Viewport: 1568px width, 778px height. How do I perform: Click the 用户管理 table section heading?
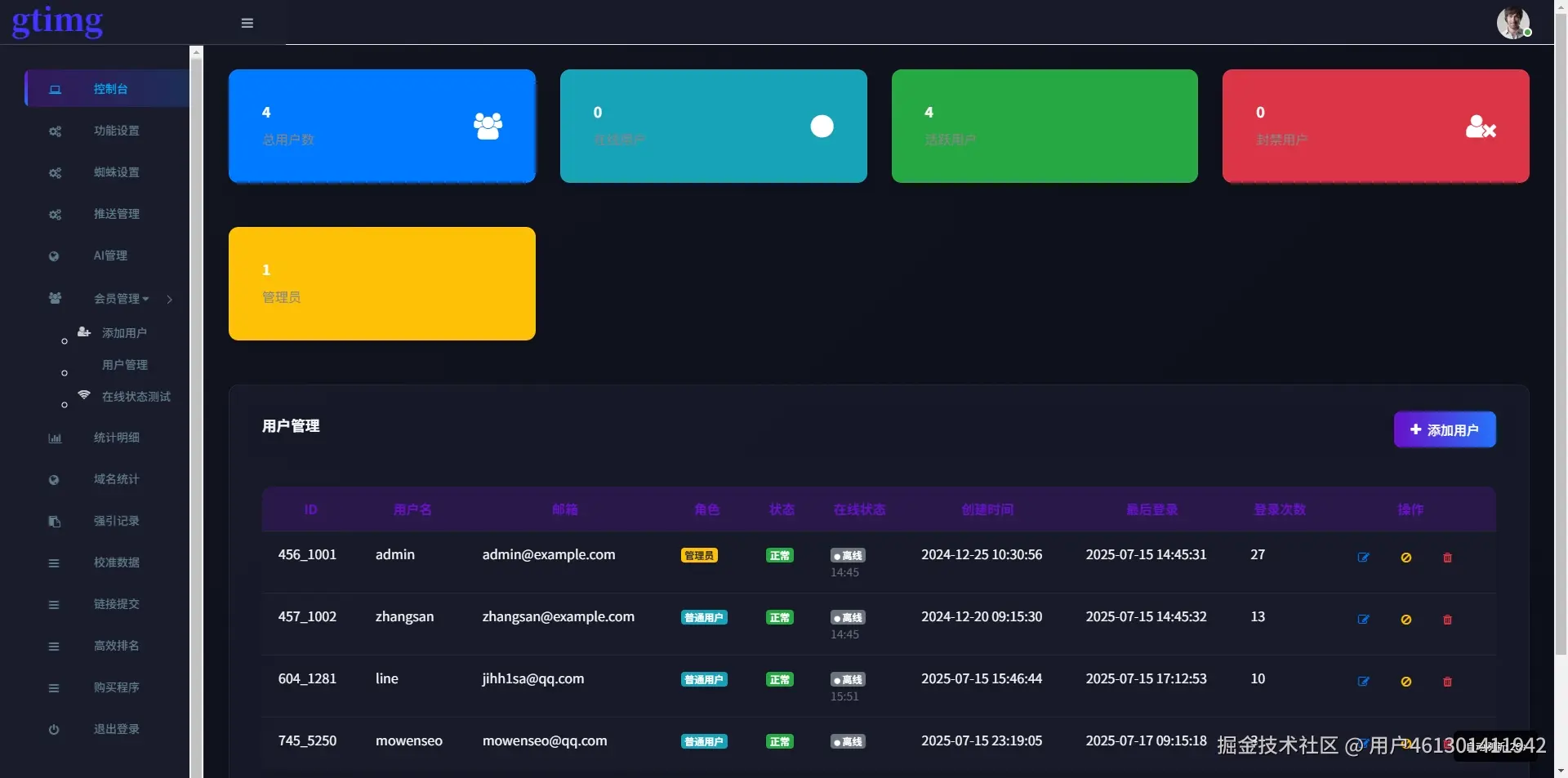tap(291, 425)
